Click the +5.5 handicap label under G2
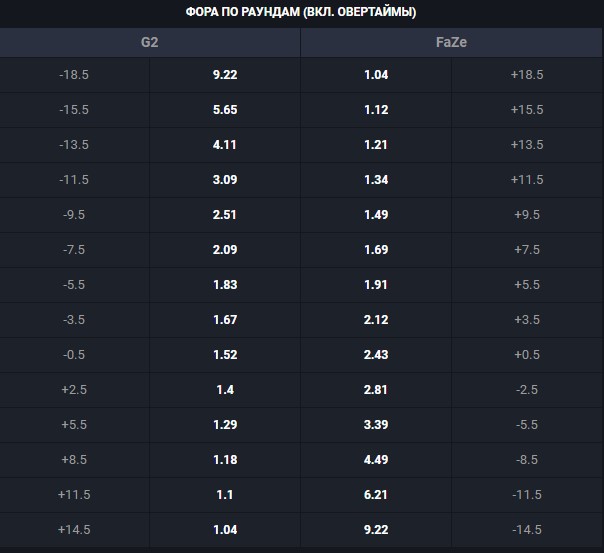 click(74, 425)
